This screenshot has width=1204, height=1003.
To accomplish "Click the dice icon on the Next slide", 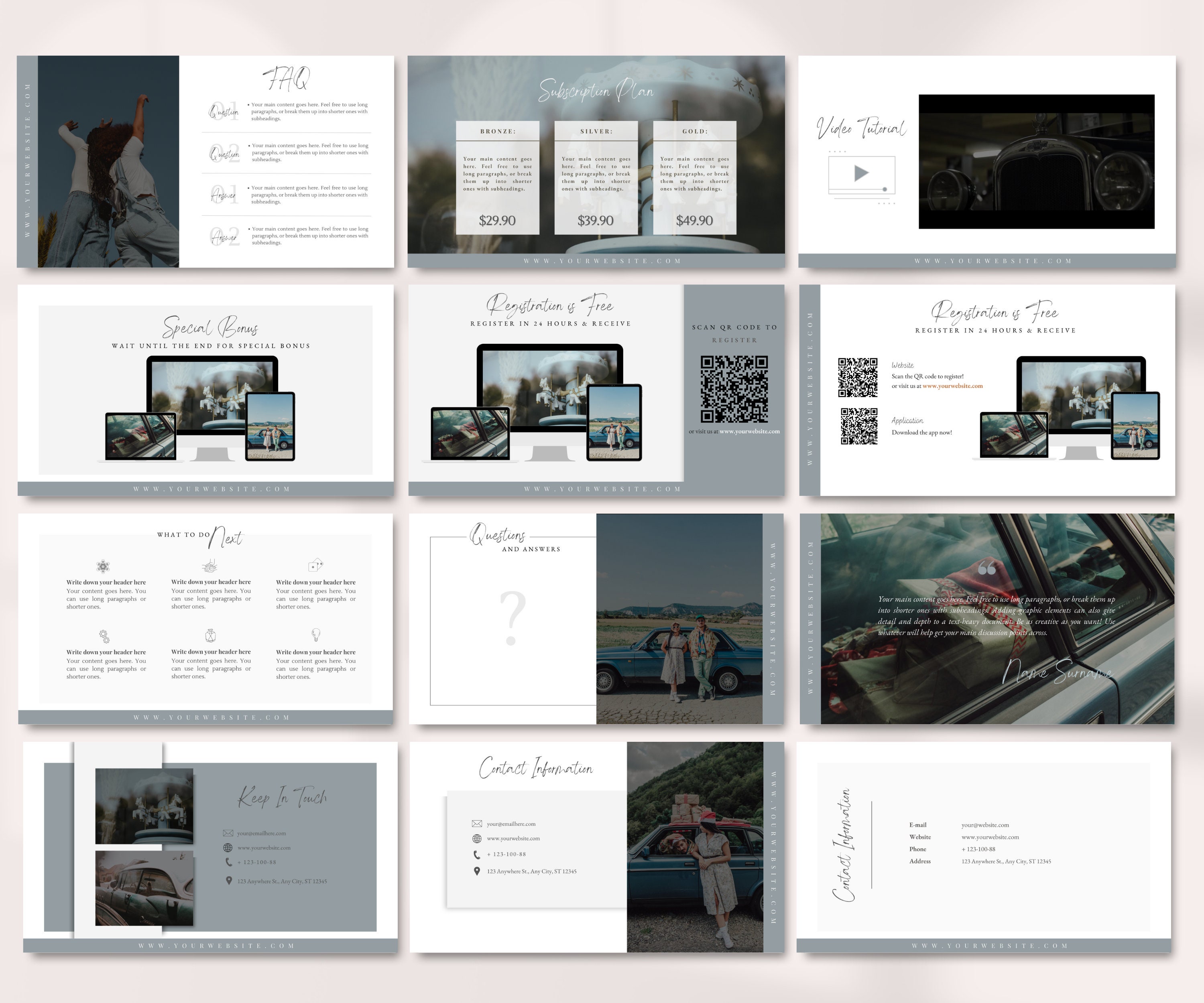I will pyautogui.click(x=315, y=566).
